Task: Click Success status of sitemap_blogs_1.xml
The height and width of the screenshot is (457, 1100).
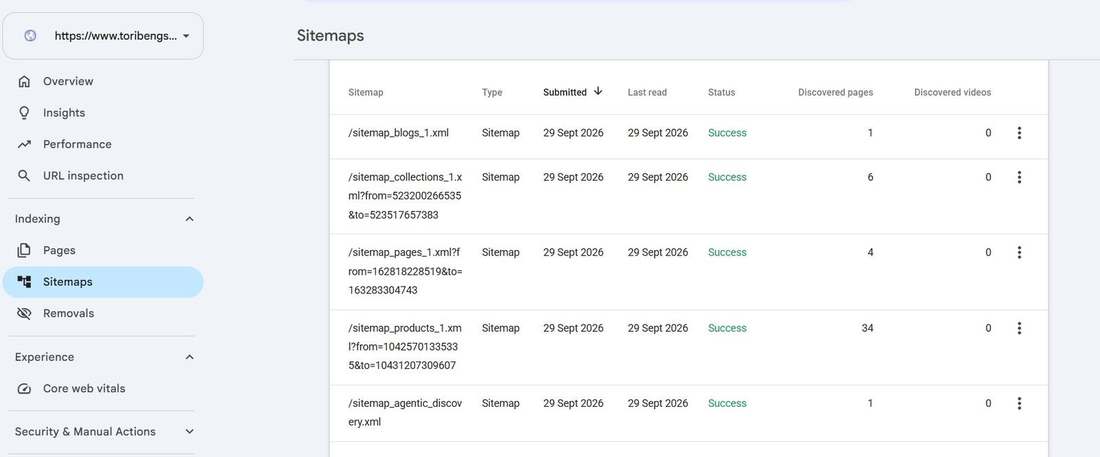Action: [727, 133]
